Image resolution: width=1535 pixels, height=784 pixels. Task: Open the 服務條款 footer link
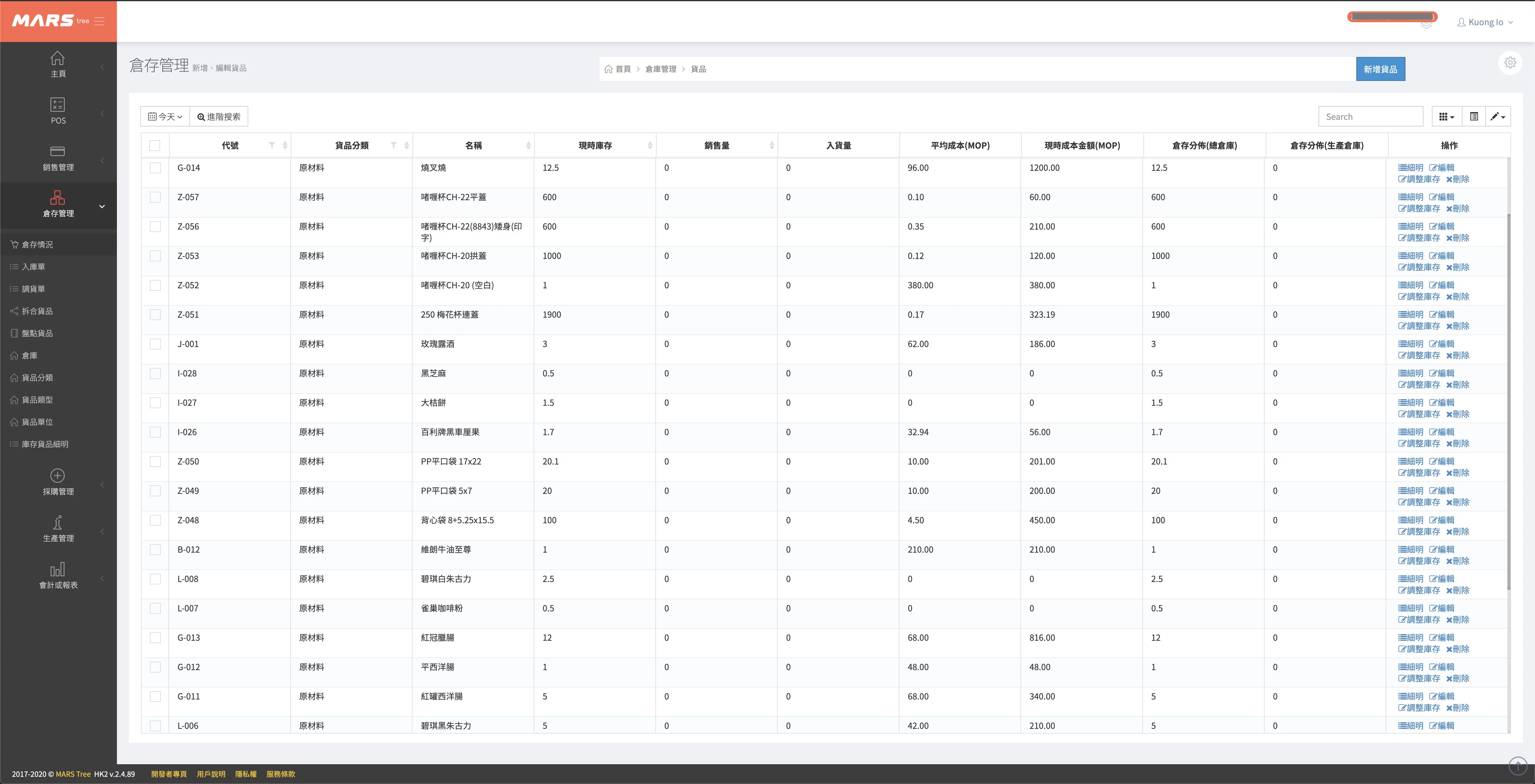(x=281, y=774)
